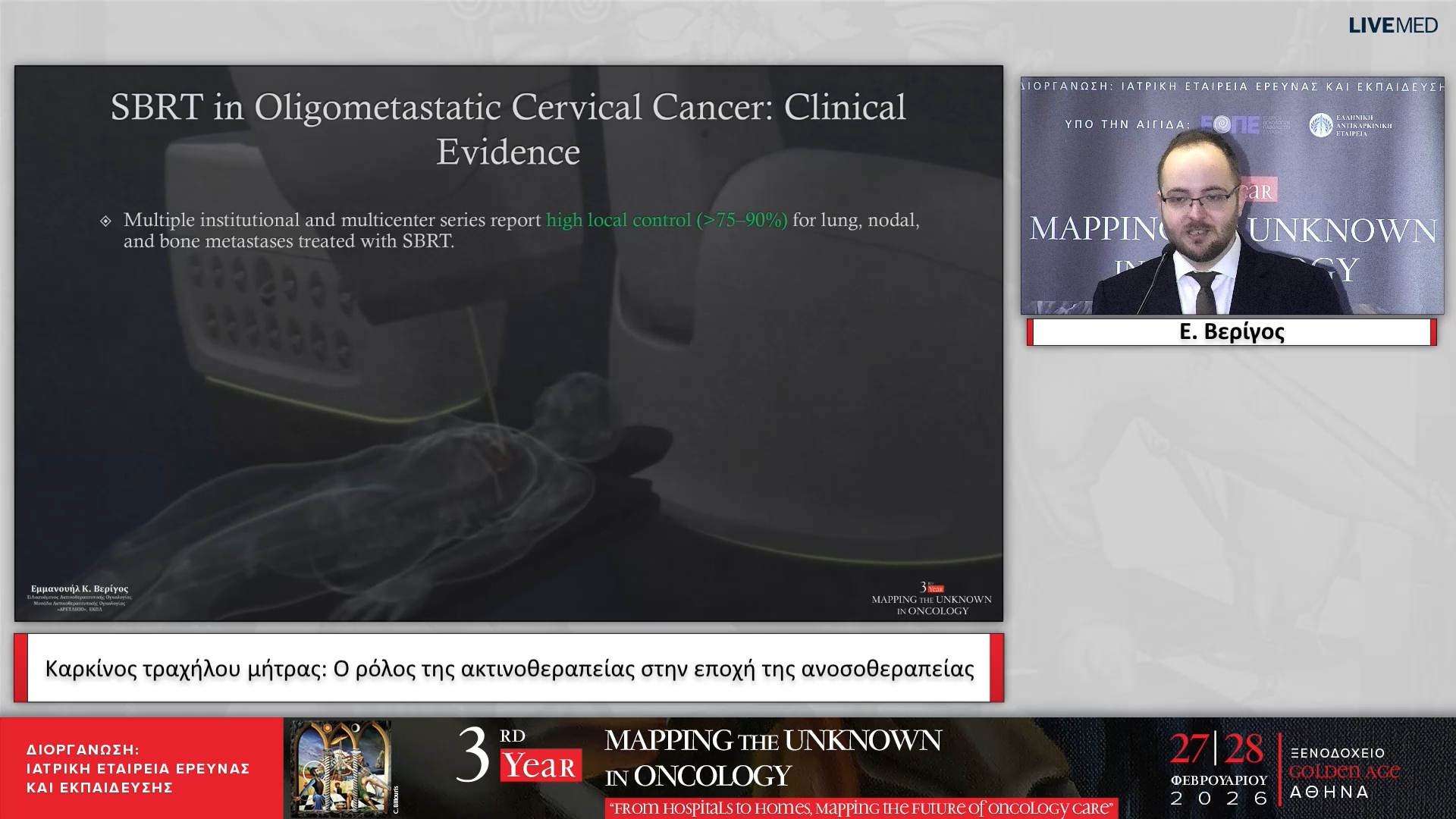1456x819 pixels.
Task: Click the small conference logo in slide footer
Action: 932,598
